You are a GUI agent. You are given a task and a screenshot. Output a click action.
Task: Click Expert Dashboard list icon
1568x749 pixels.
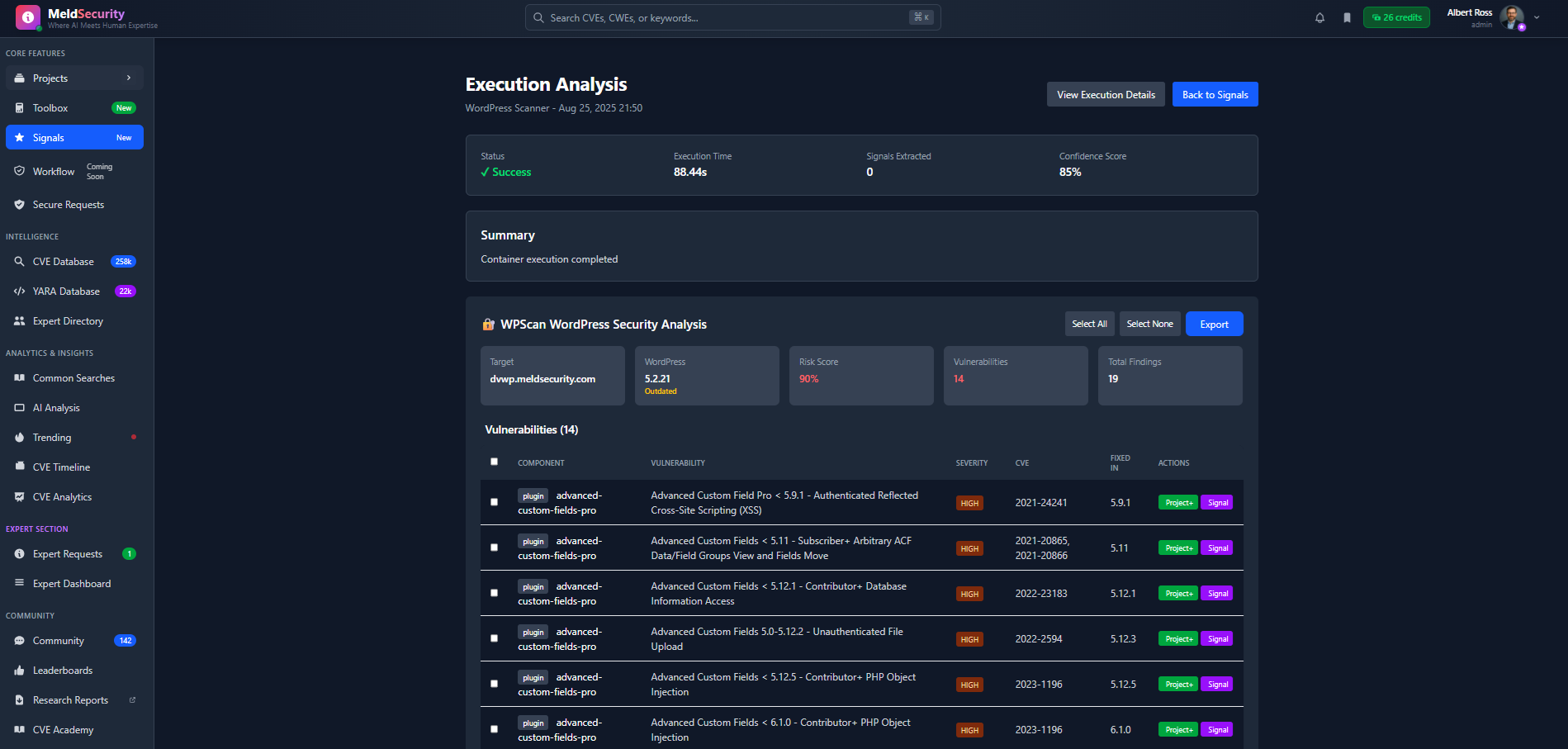tap(20, 583)
